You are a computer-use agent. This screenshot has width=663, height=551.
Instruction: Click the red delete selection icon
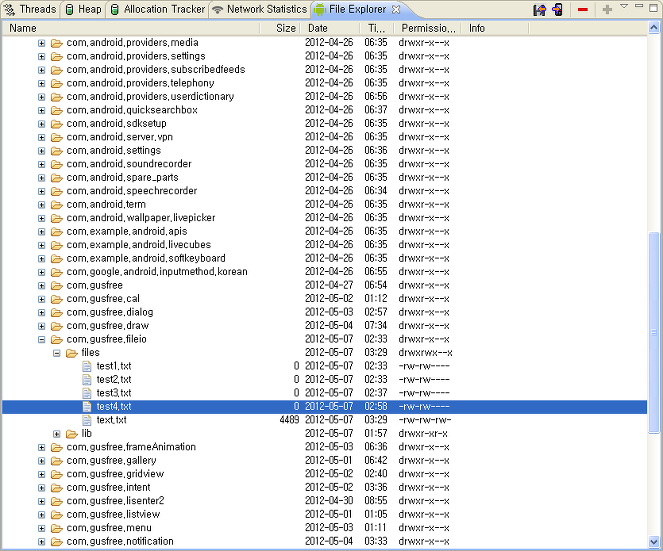[x=583, y=10]
